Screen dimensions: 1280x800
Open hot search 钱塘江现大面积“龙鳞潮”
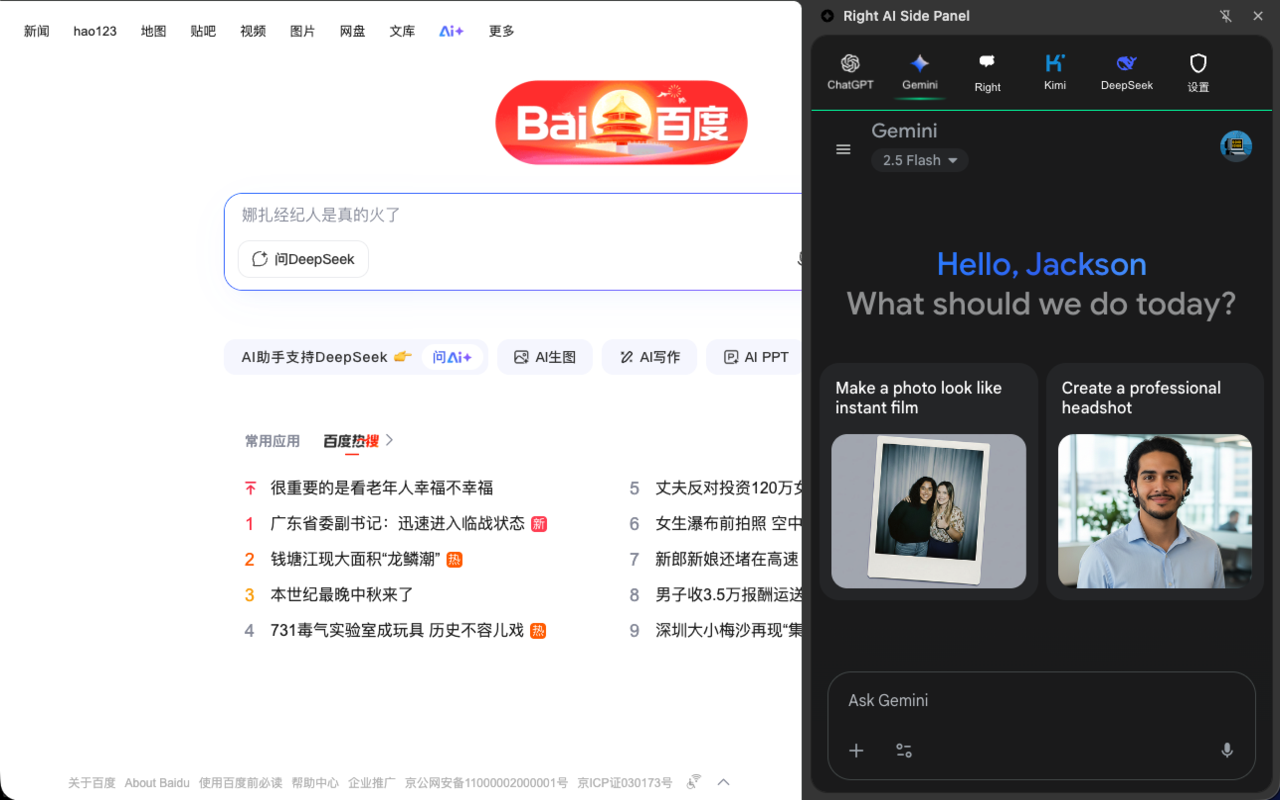(x=354, y=560)
